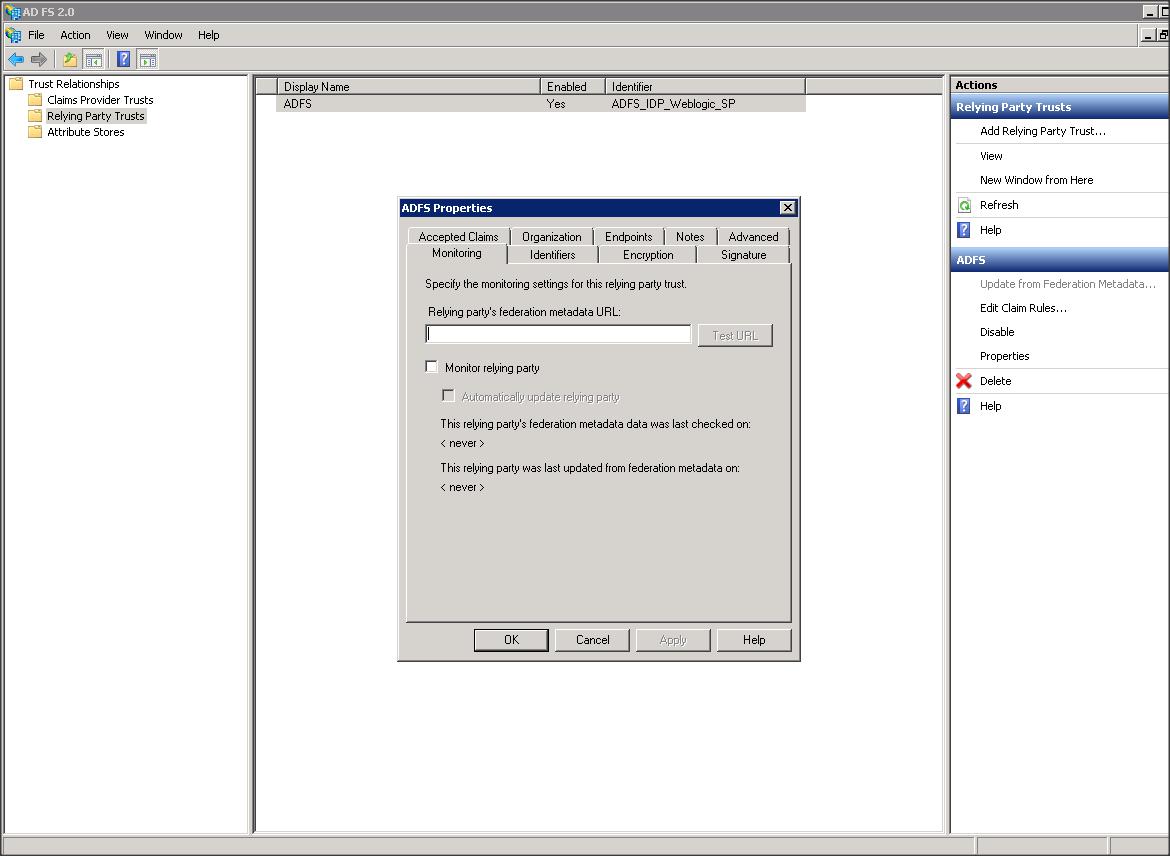This screenshot has width=1170, height=856.
Task: Click the red Delete X icon
Action: [x=964, y=381]
